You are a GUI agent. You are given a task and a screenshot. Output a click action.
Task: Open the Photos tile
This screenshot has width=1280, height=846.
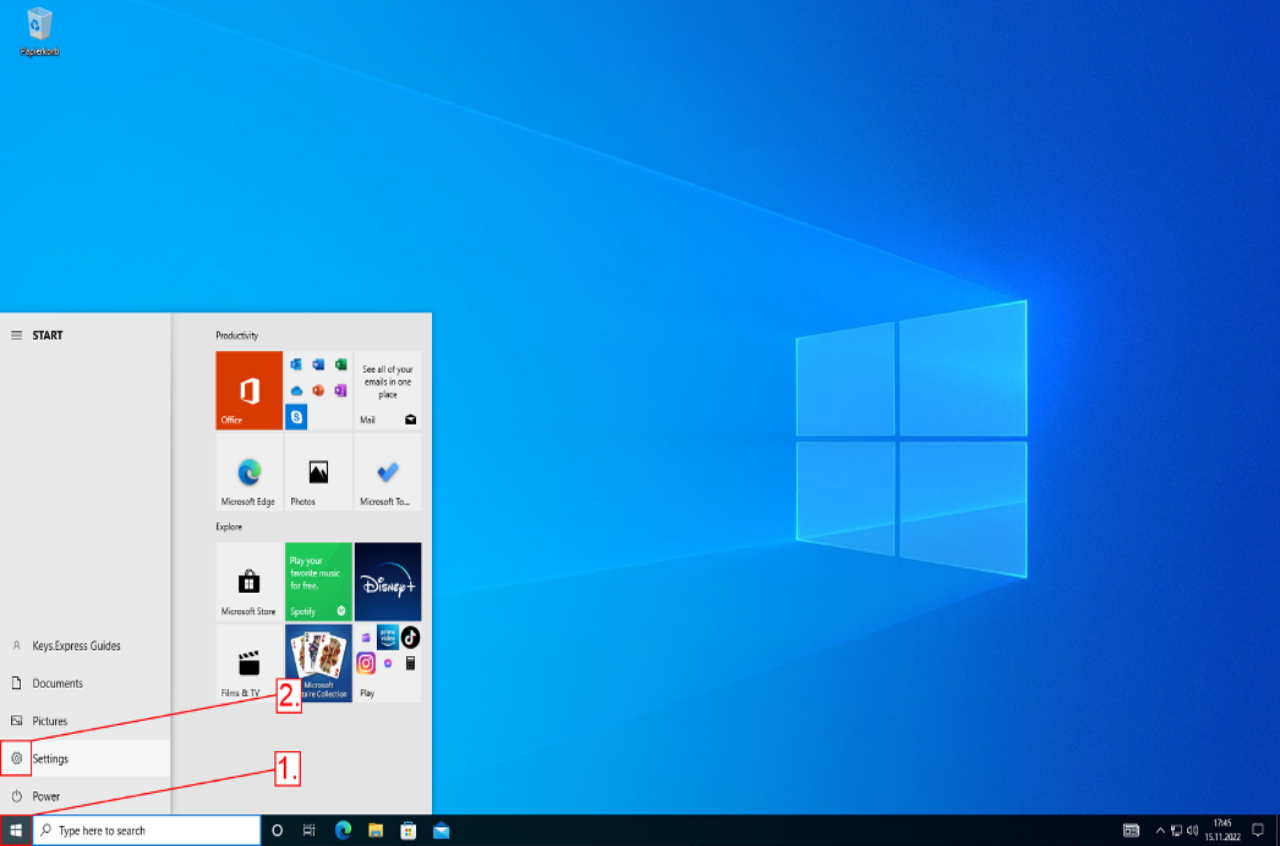(318, 472)
